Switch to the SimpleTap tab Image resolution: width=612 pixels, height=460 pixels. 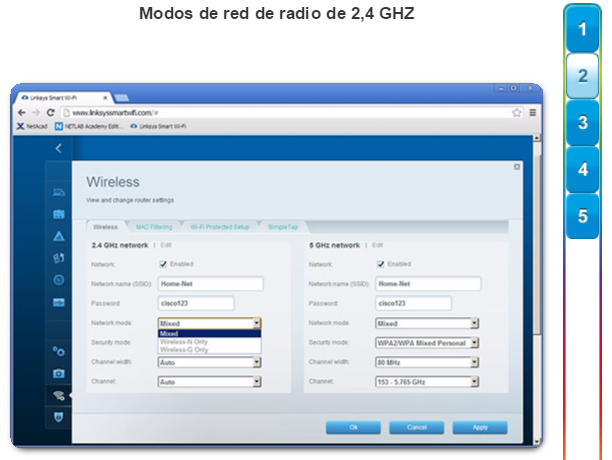pyautogui.click(x=283, y=227)
